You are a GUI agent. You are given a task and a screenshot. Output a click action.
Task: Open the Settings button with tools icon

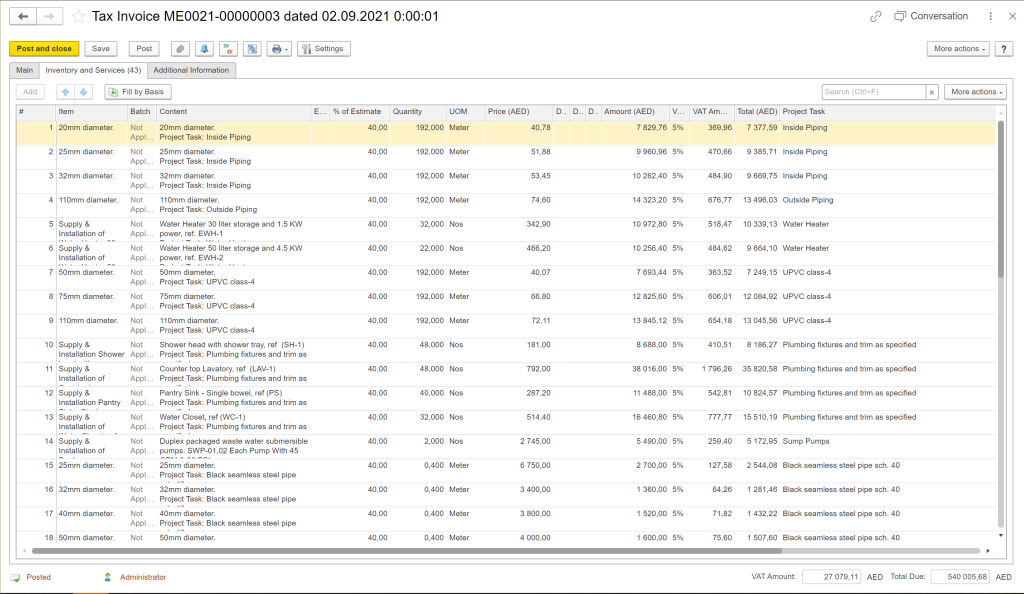(x=324, y=49)
